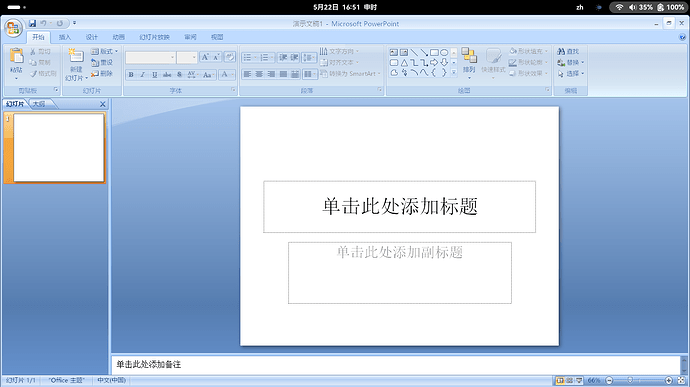Activate the Format Painter (格式刷)
The image size is (690, 387).
click(43, 74)
